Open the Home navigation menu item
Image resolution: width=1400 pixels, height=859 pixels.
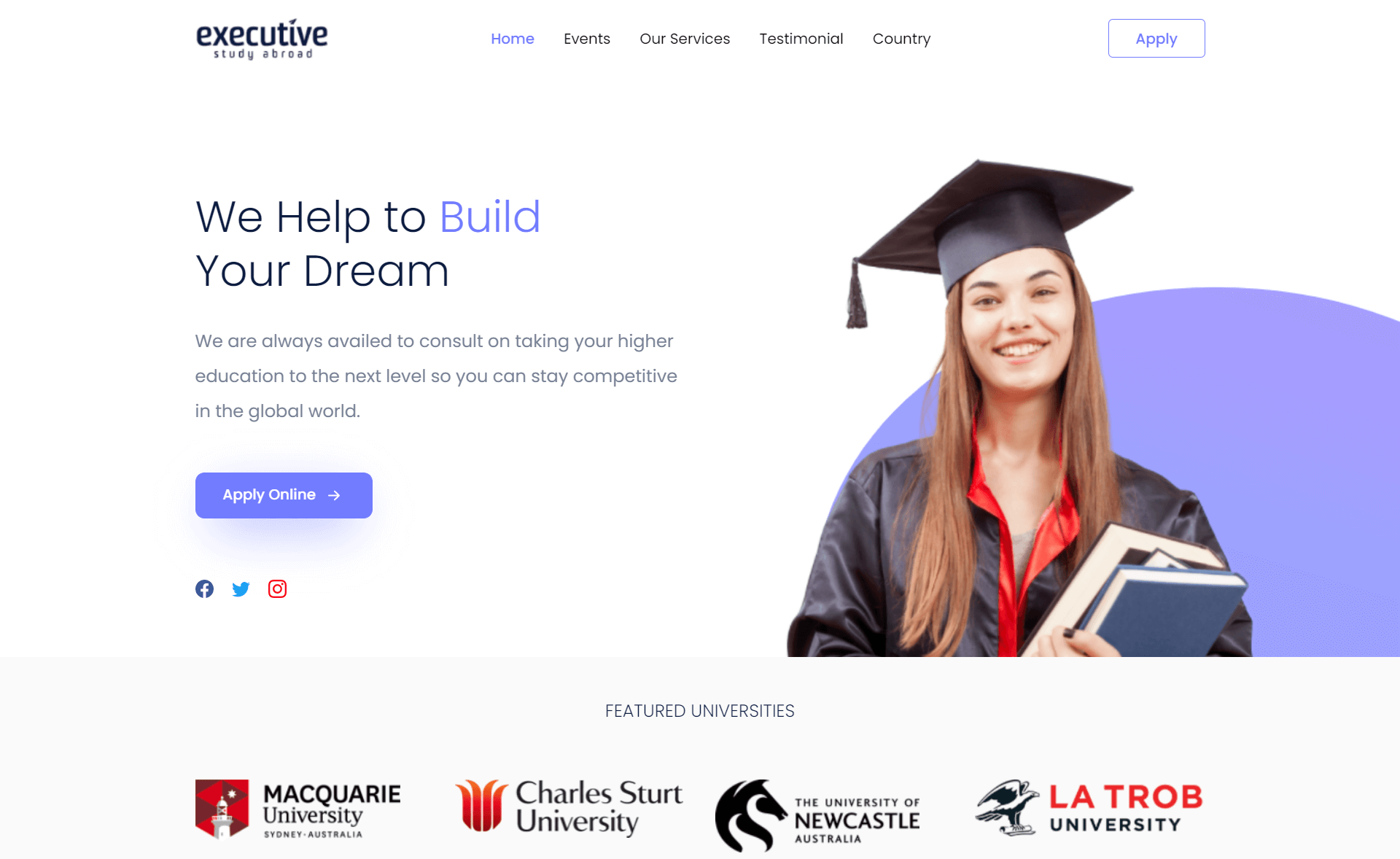(x=512, y=38)
